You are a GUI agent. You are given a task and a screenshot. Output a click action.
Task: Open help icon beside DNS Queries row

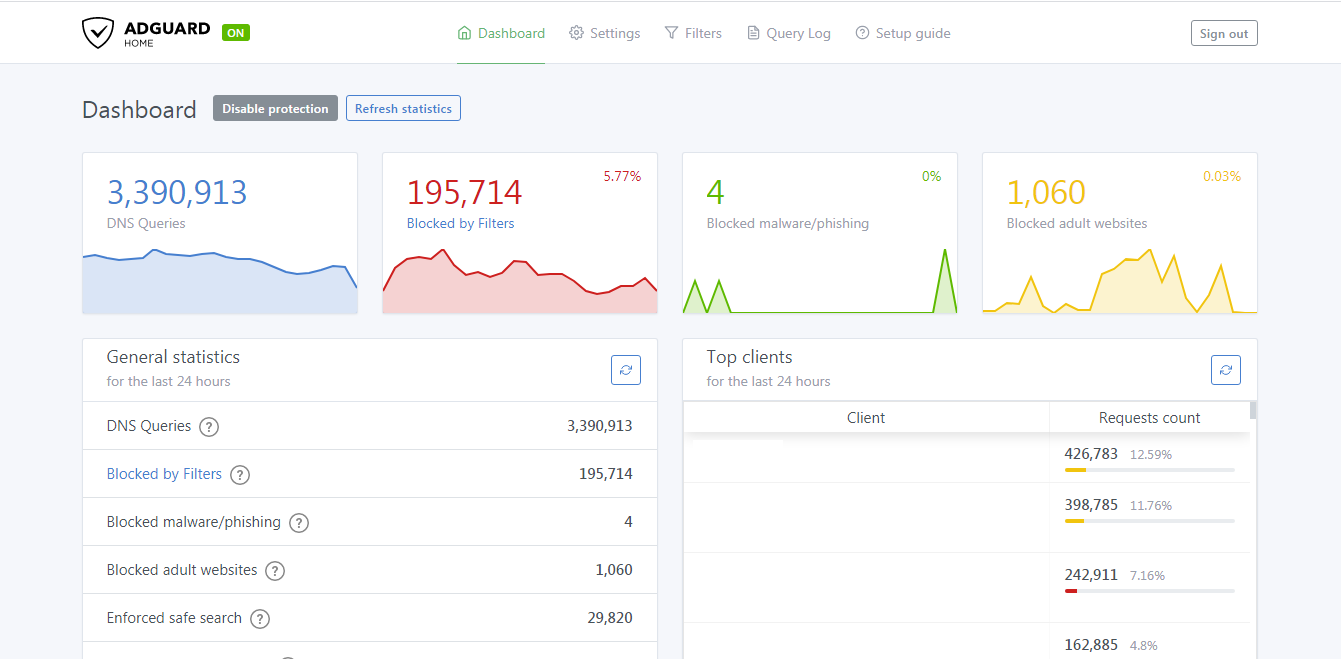[208, 427]
